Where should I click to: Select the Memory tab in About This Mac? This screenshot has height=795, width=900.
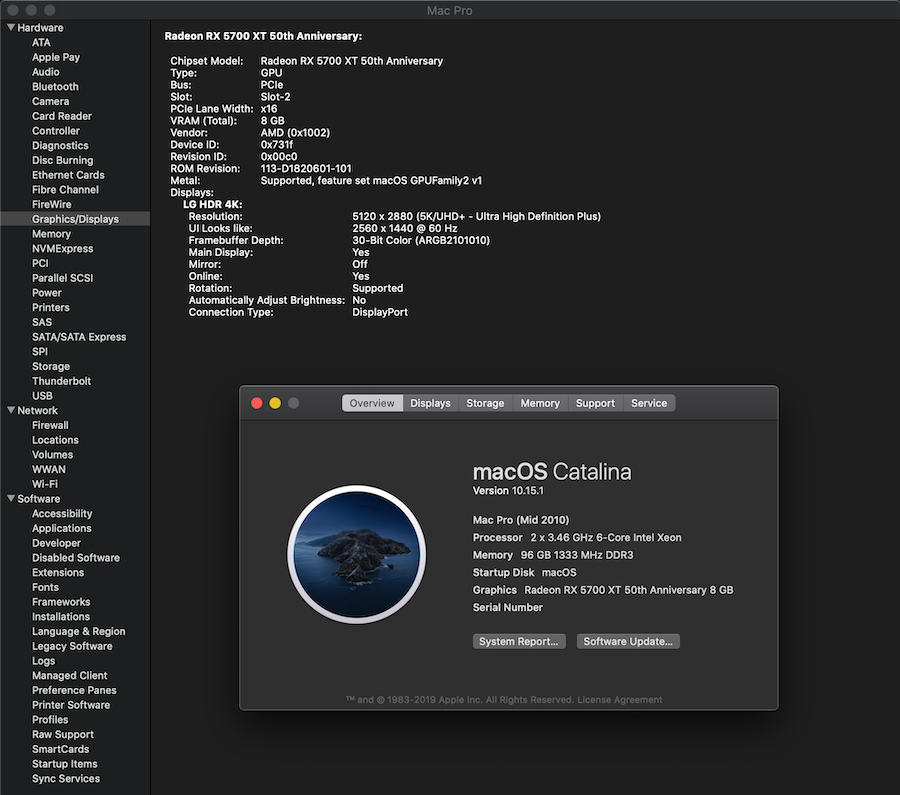tap(540, 403)
